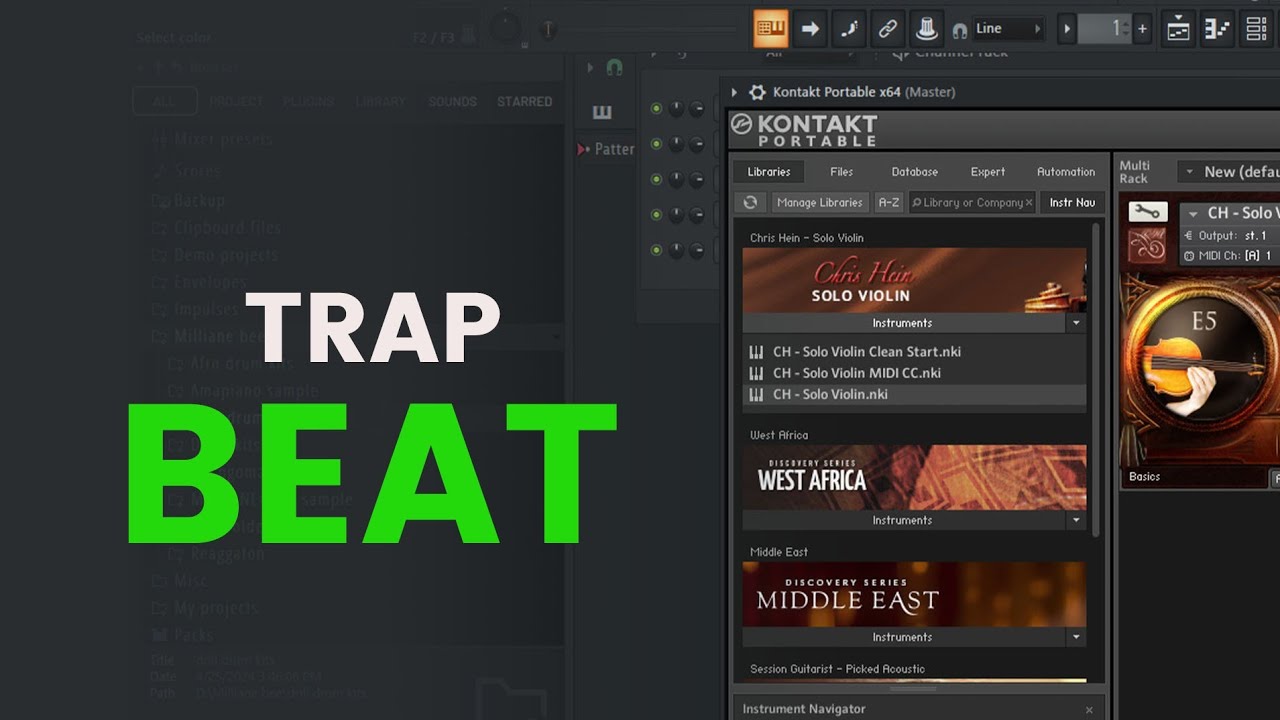Viewport: 1280px width, 720px height.
Task: Click the plus button after pattern number
Action: point(1142,29)
